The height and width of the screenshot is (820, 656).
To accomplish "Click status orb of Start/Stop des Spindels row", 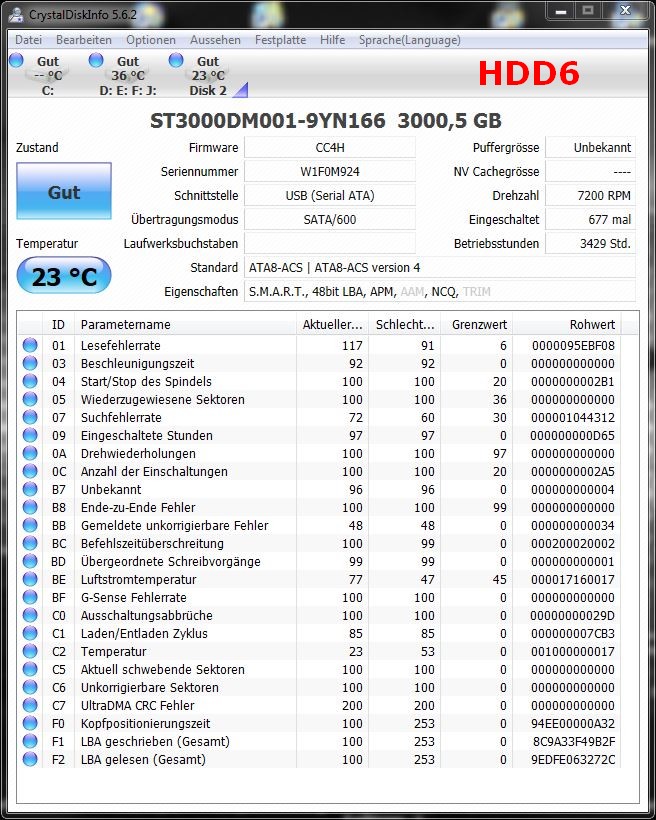I will [30, 381].
